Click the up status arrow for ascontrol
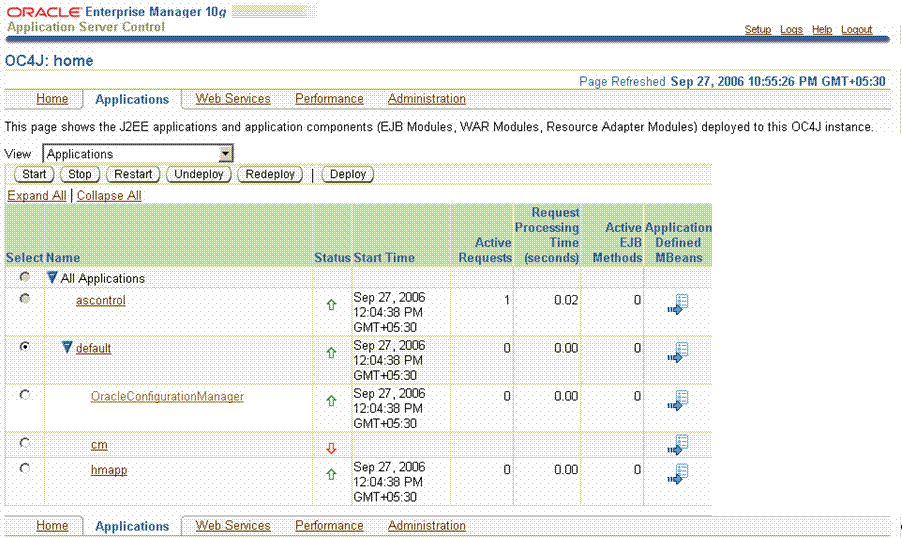The height and width of the screenshot is (538, 902). [331, 305]
